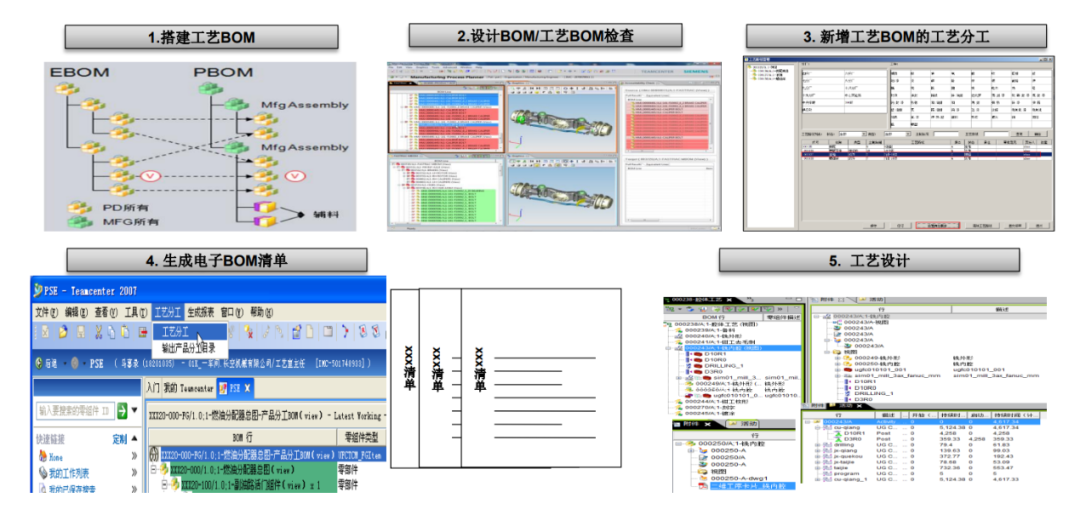Switch to the 我的 Teamcenter tab
The width and height of the screenshot is (1080, 515).
(188, 388)
